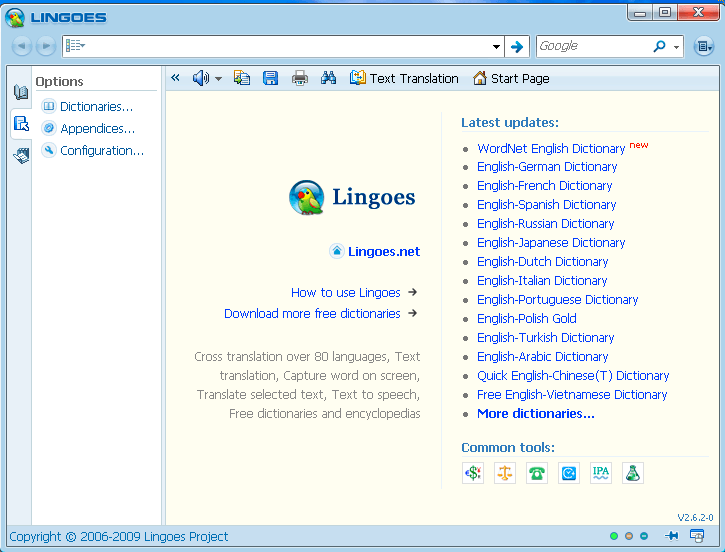The height and width of the screenshot is (552, 725).
Task: Open Quick English-Chinese(T) Dictionary link
Action: click(573, 375)
